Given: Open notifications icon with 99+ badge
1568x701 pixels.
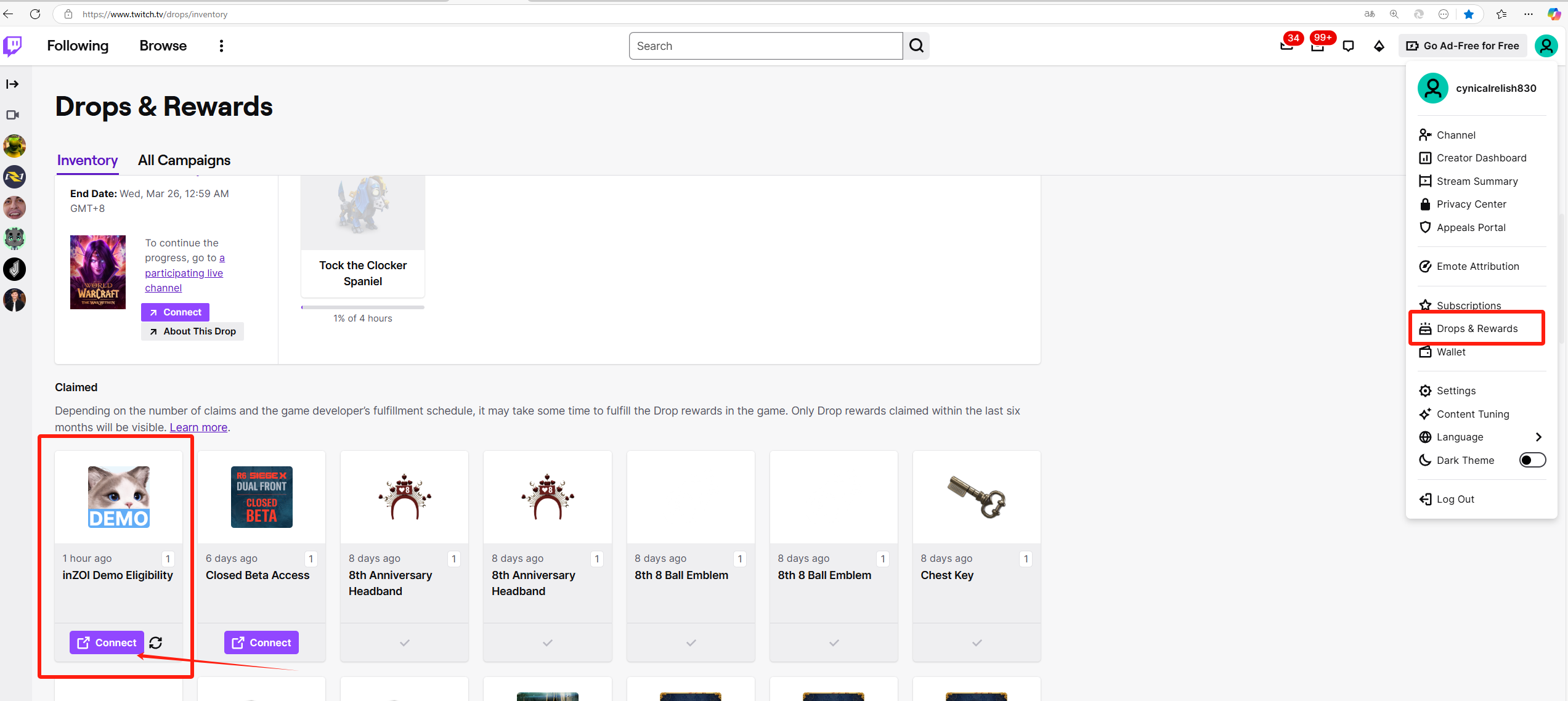Looking at the screenshot, I should (x=1318, y=46).
